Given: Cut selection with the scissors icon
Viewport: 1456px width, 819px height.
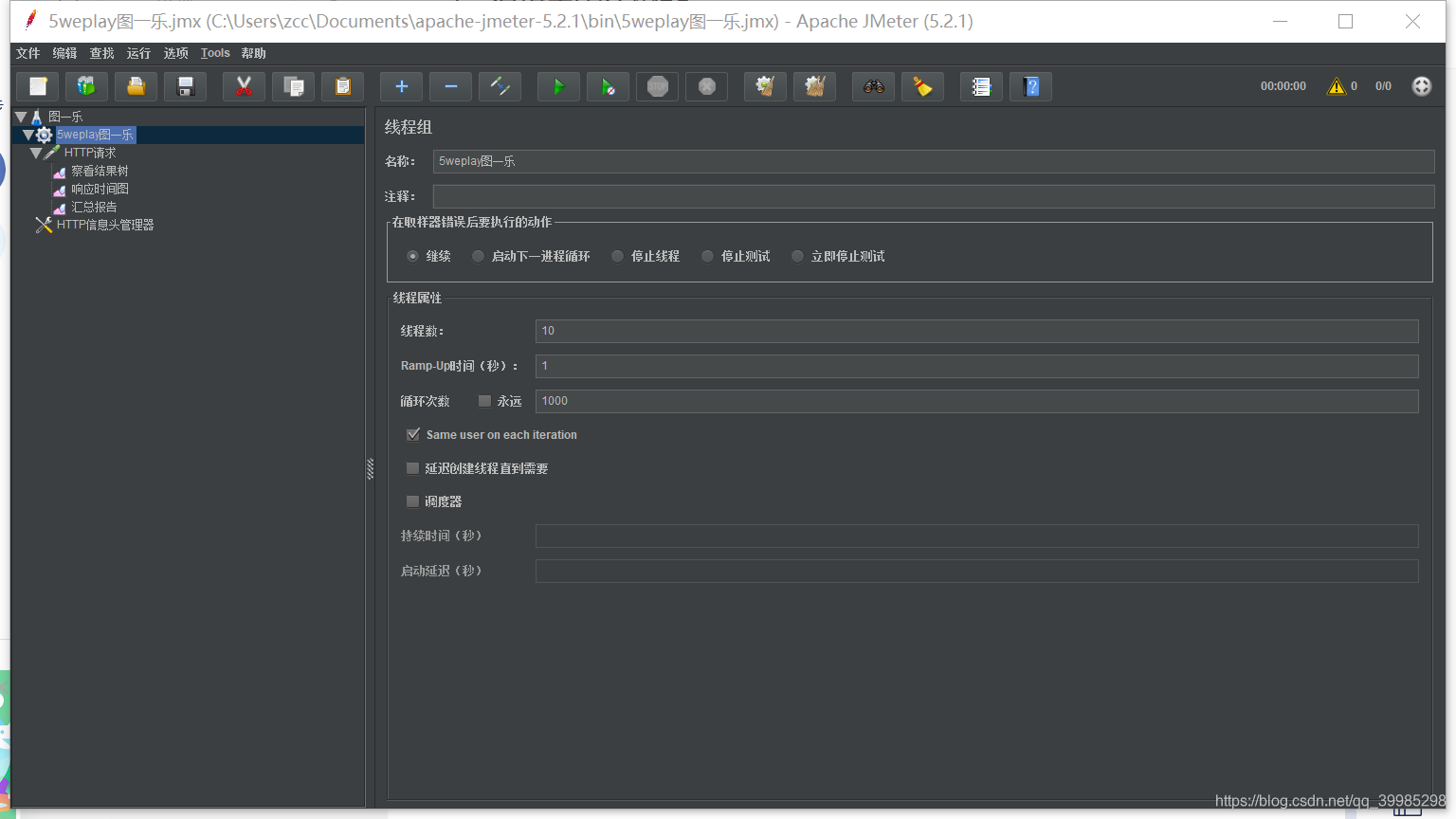Looking at the screenshot, I should coord(245,86).
